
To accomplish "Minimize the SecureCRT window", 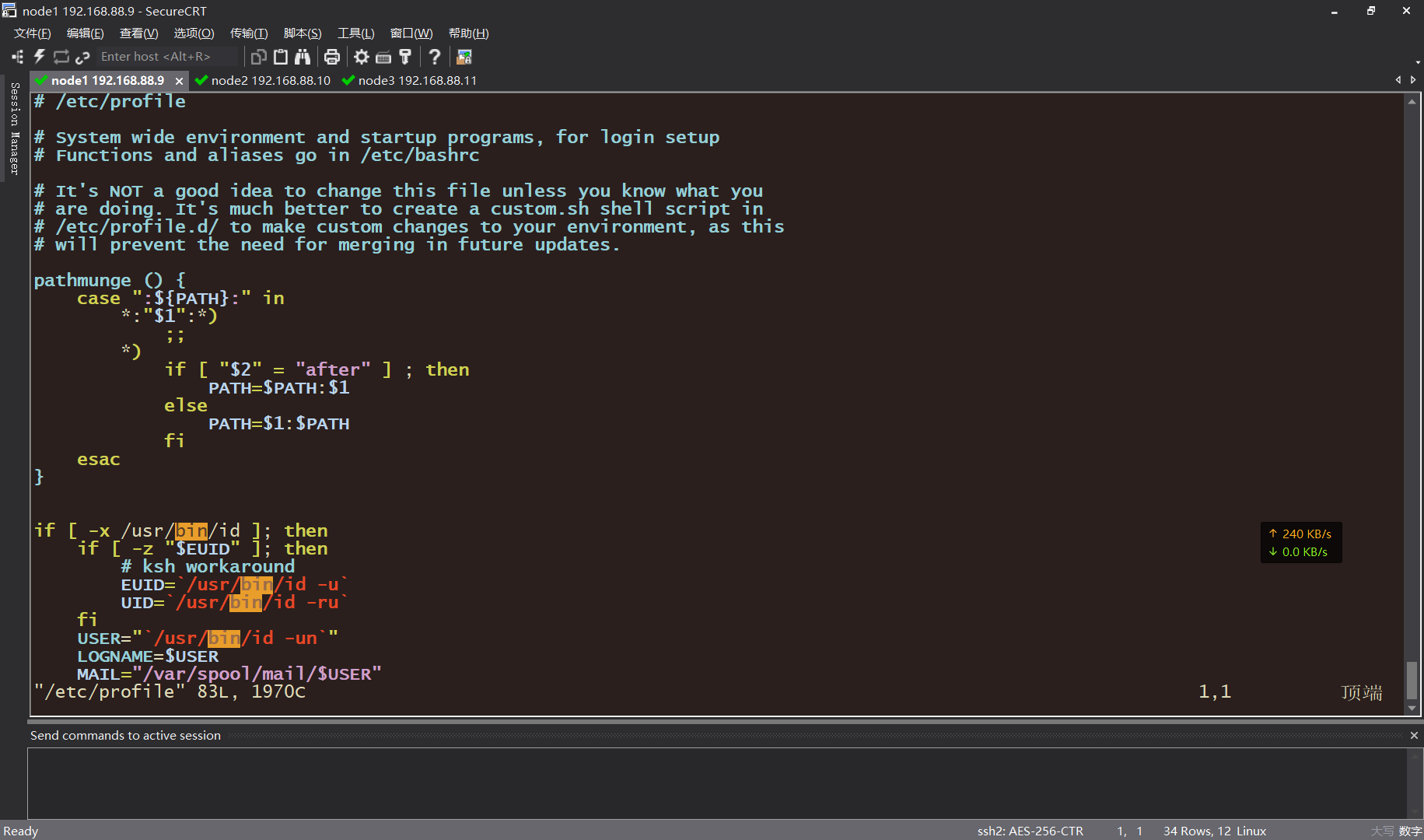I will click(x=1335, y=11).
